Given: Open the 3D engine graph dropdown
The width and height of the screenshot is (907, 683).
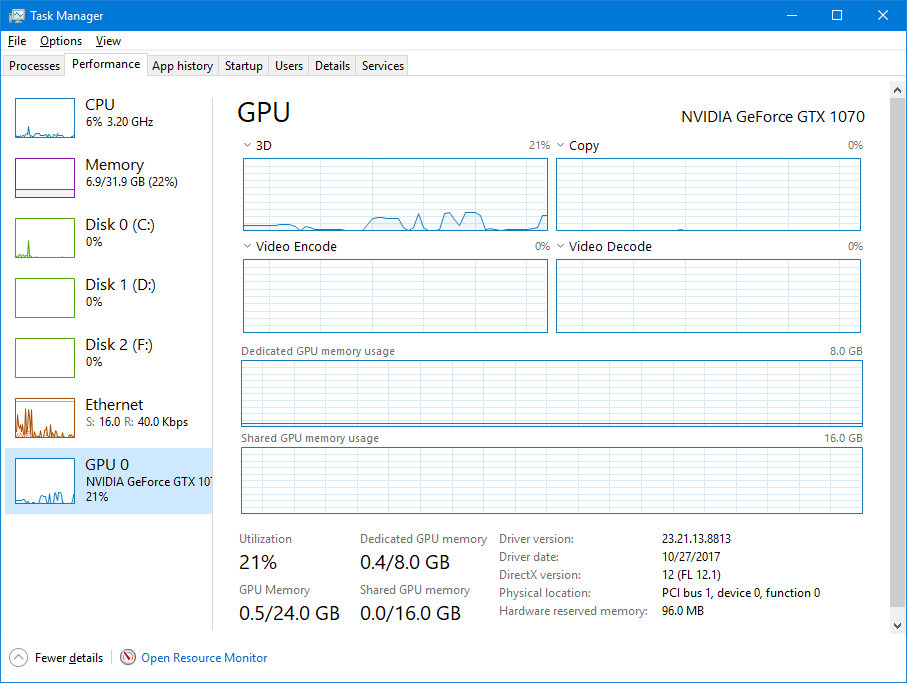Looking at the screenshot, I should point(248,146).
